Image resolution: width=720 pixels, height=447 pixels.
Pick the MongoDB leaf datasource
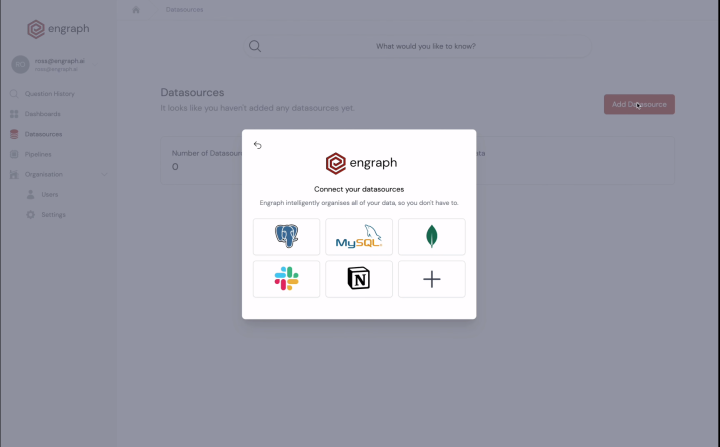(x=432, y=237)
